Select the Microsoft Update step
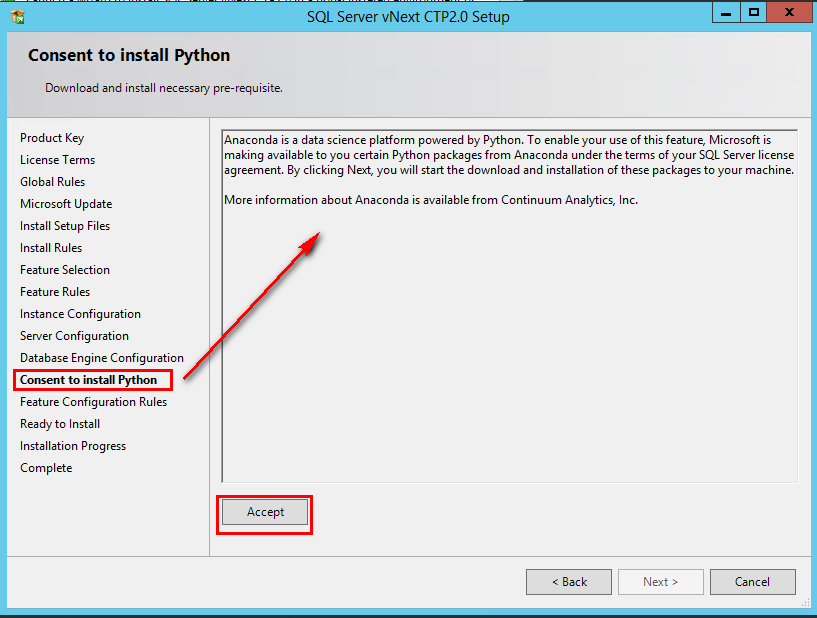Screen dimensions: 817x618 66,204
